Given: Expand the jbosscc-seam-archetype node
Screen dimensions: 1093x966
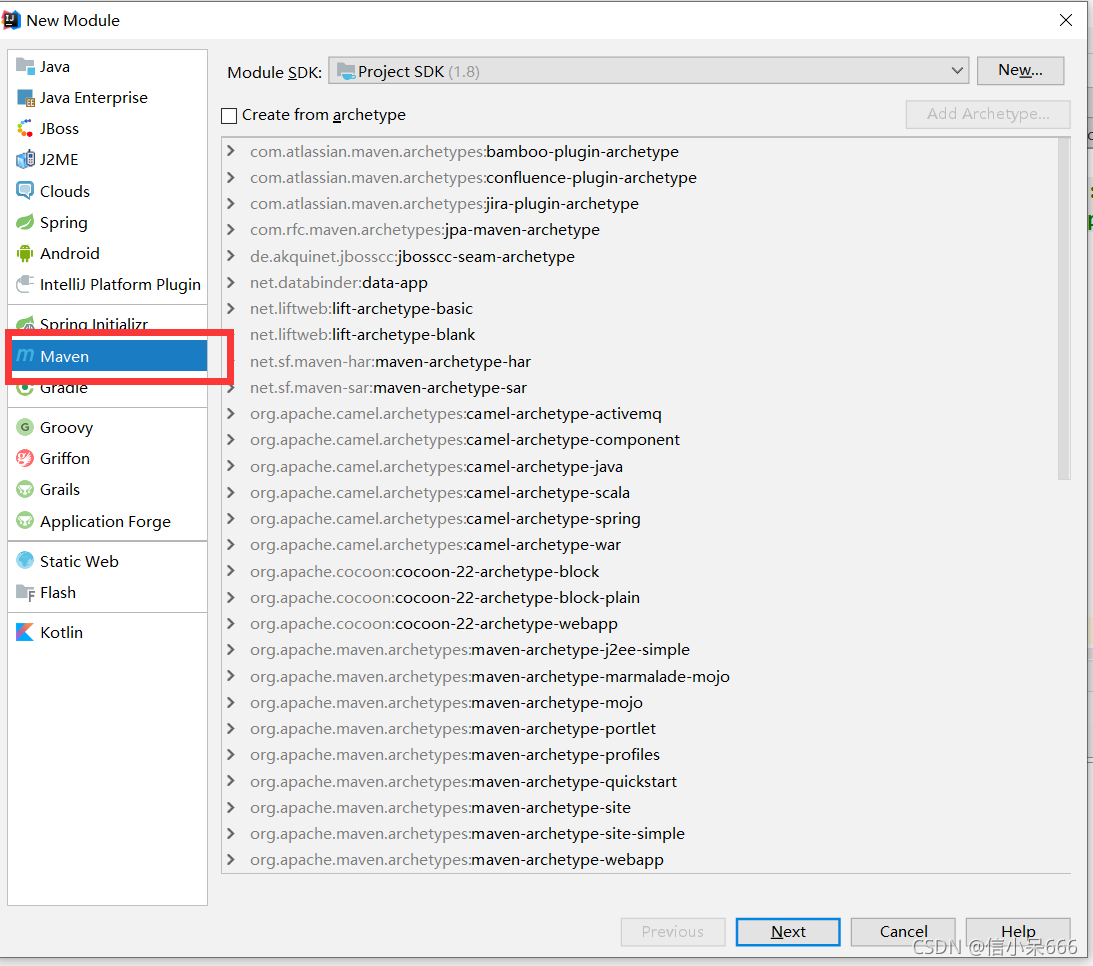Looking at the screenshot, I should point(231,256).
